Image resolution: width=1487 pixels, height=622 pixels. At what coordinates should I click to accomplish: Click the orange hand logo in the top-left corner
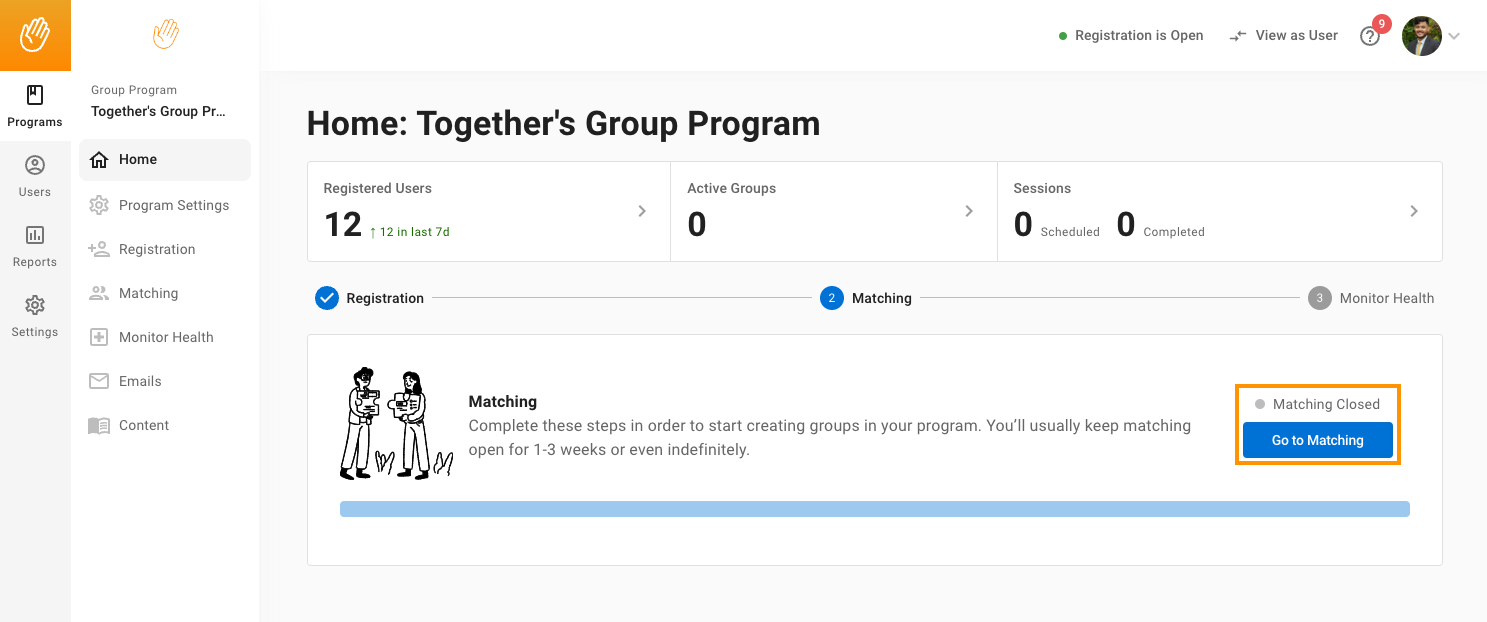35,35
